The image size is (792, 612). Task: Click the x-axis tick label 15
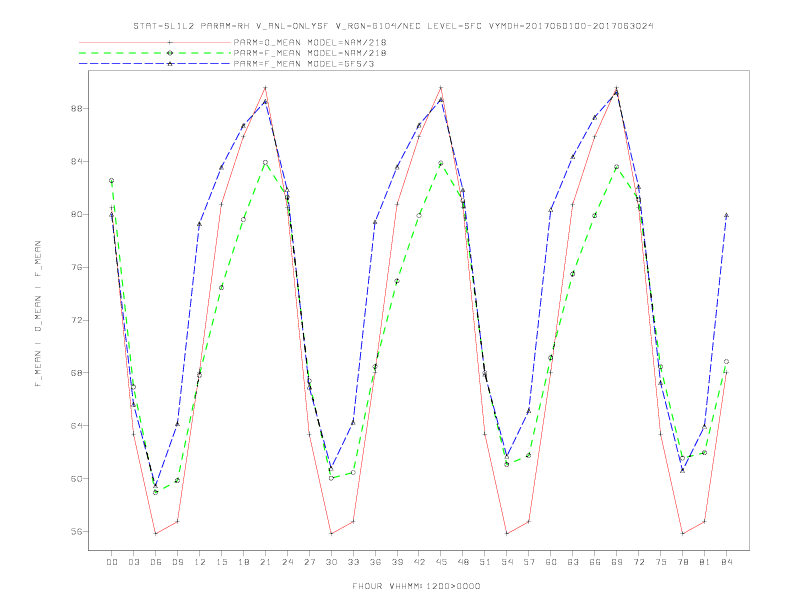(x=221, y=562)
